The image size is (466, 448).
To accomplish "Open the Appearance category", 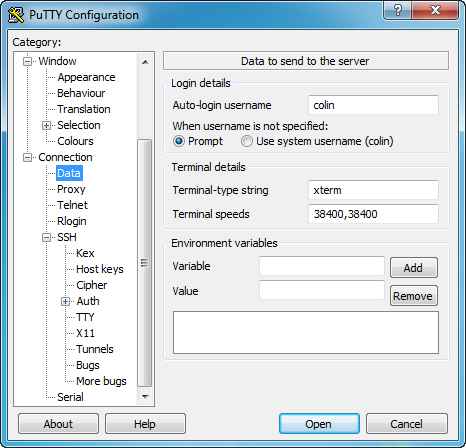I will (x=86, y=77).
